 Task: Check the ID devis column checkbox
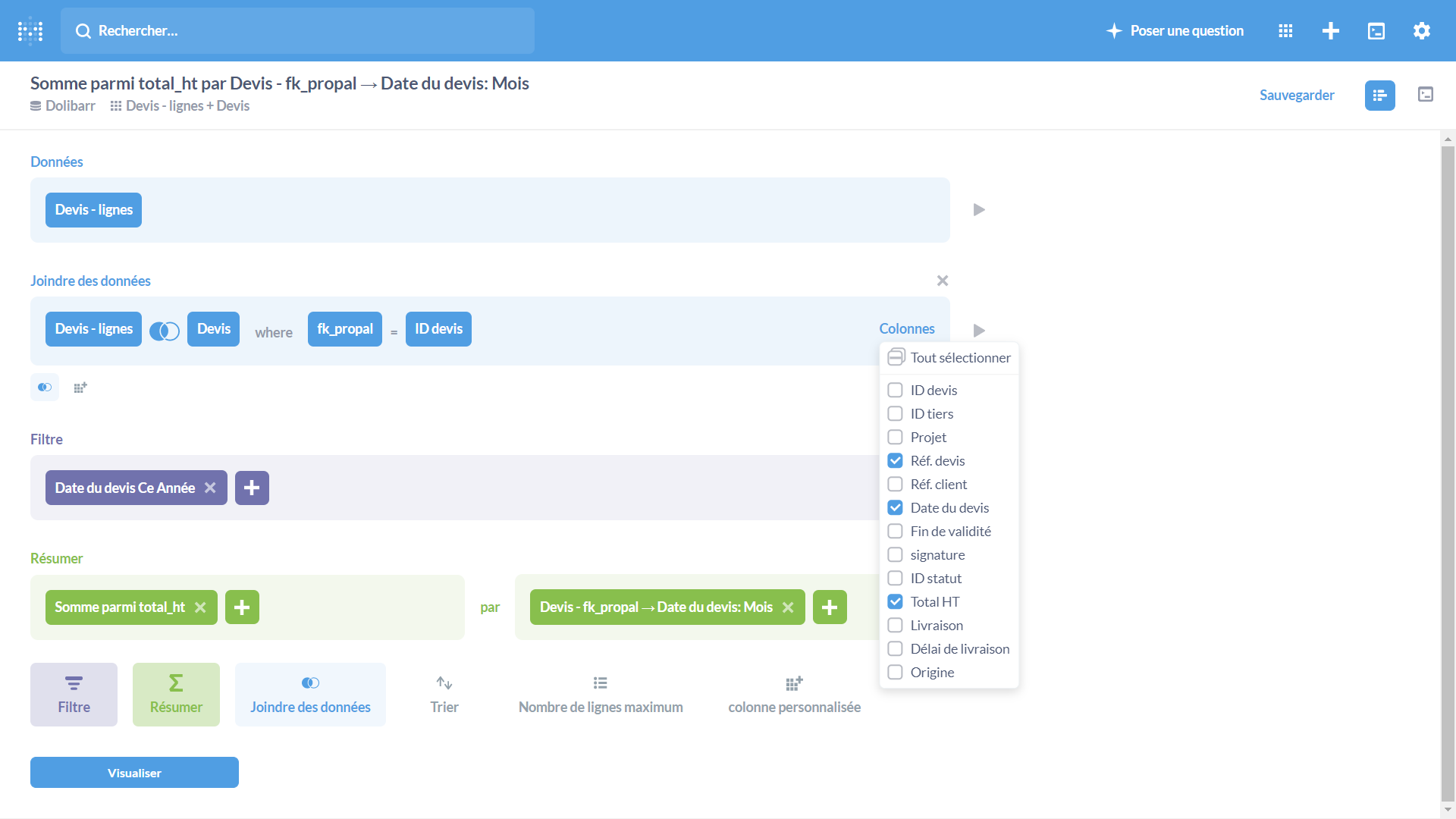896,391
